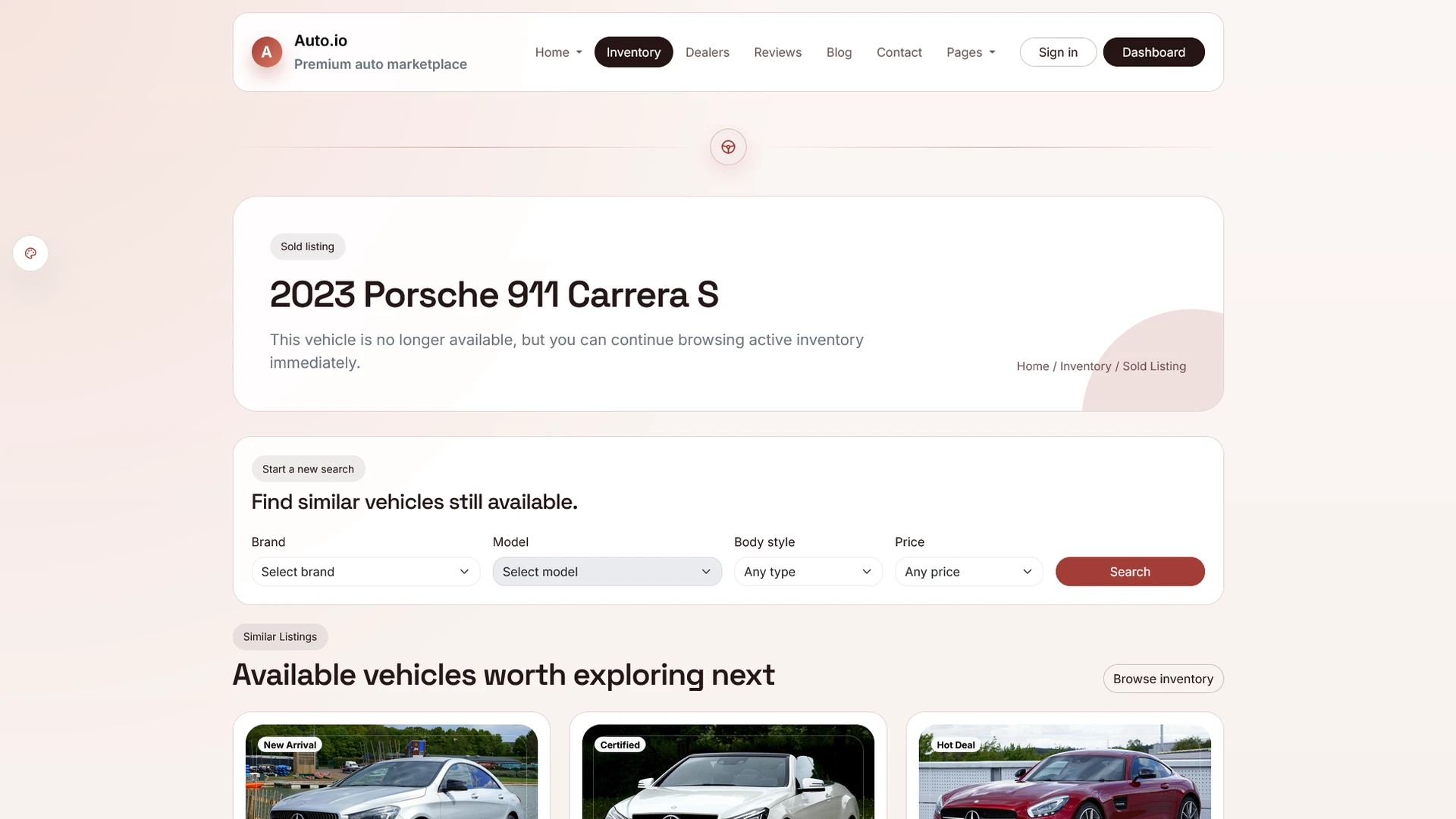Viewport: 1456px width, 819px height.
Task: Click the Certified badge label
Action: click(620, 745)
